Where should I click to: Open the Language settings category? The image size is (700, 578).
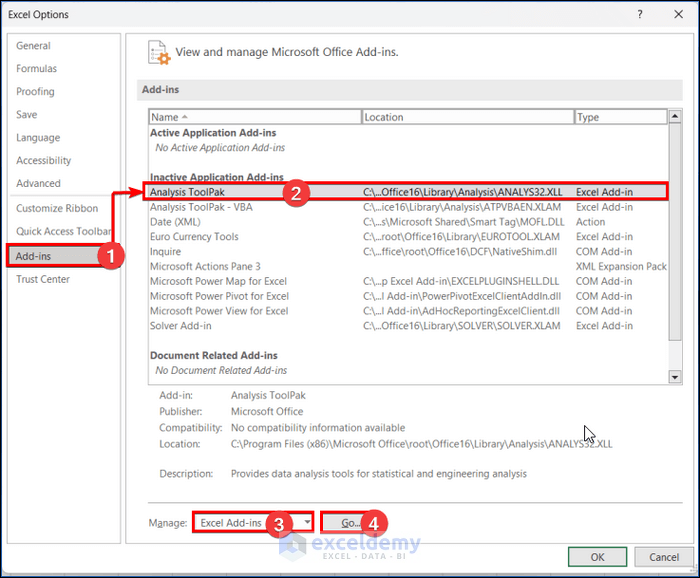[38, 137]
